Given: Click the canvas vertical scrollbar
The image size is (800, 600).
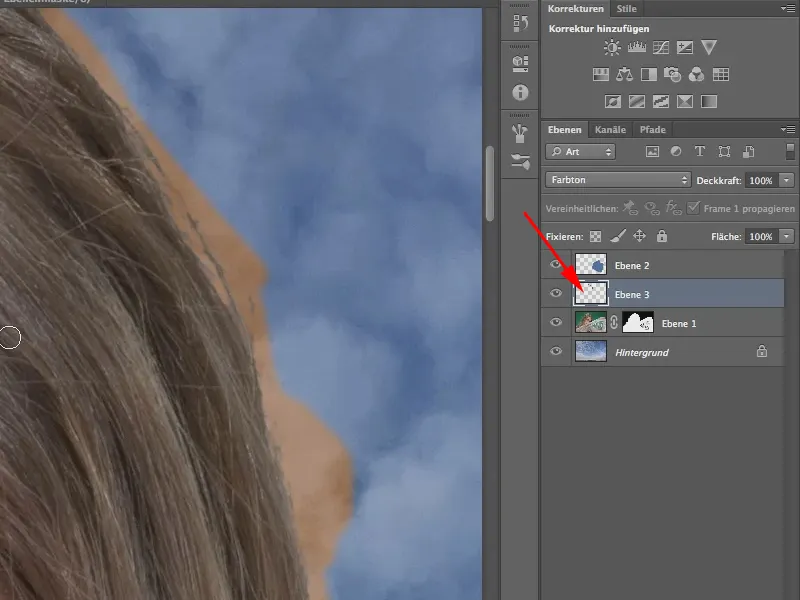Looking at the screenshot, I should click(490, 184).
